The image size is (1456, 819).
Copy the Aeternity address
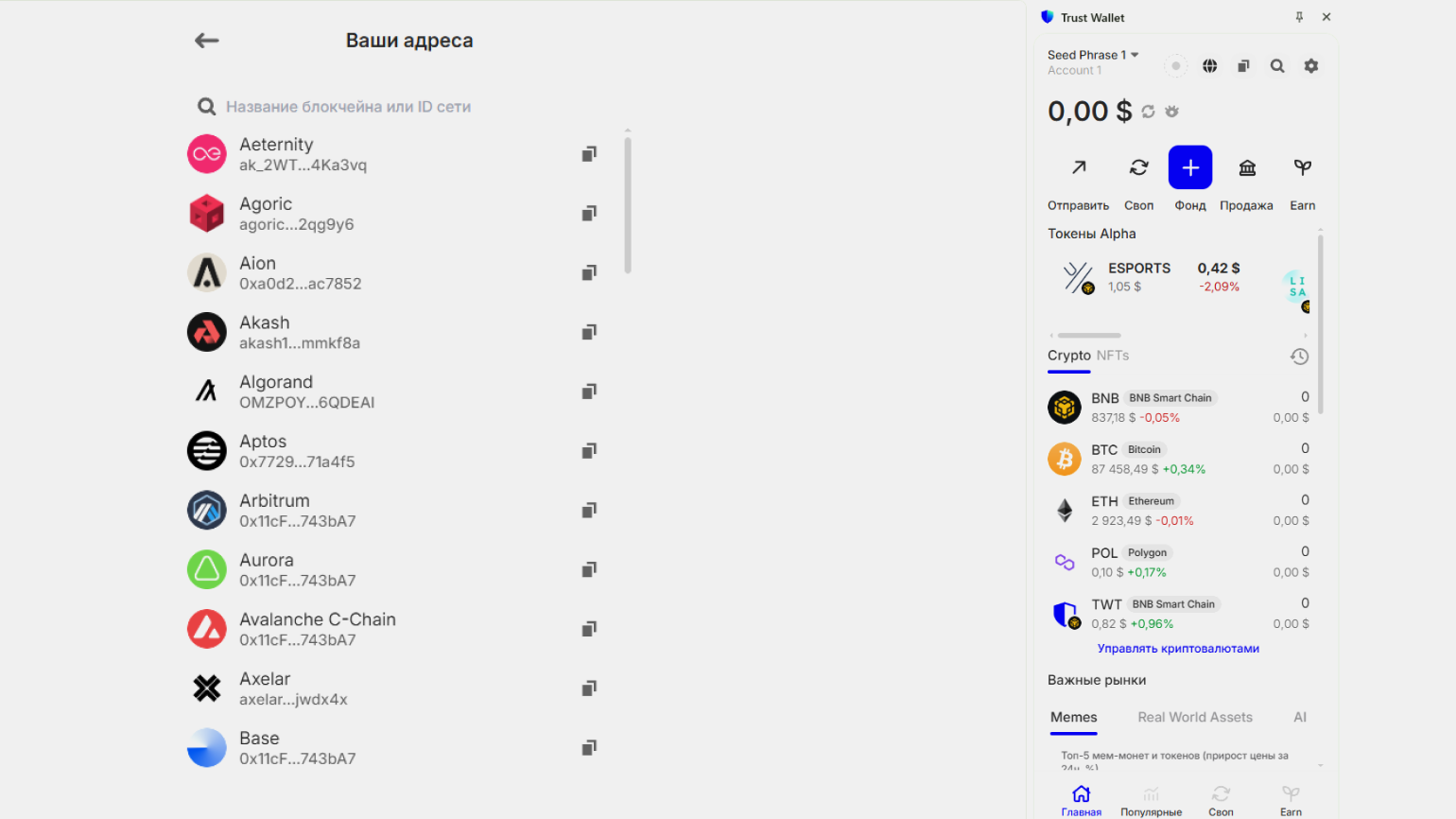[x=589, y=154]
